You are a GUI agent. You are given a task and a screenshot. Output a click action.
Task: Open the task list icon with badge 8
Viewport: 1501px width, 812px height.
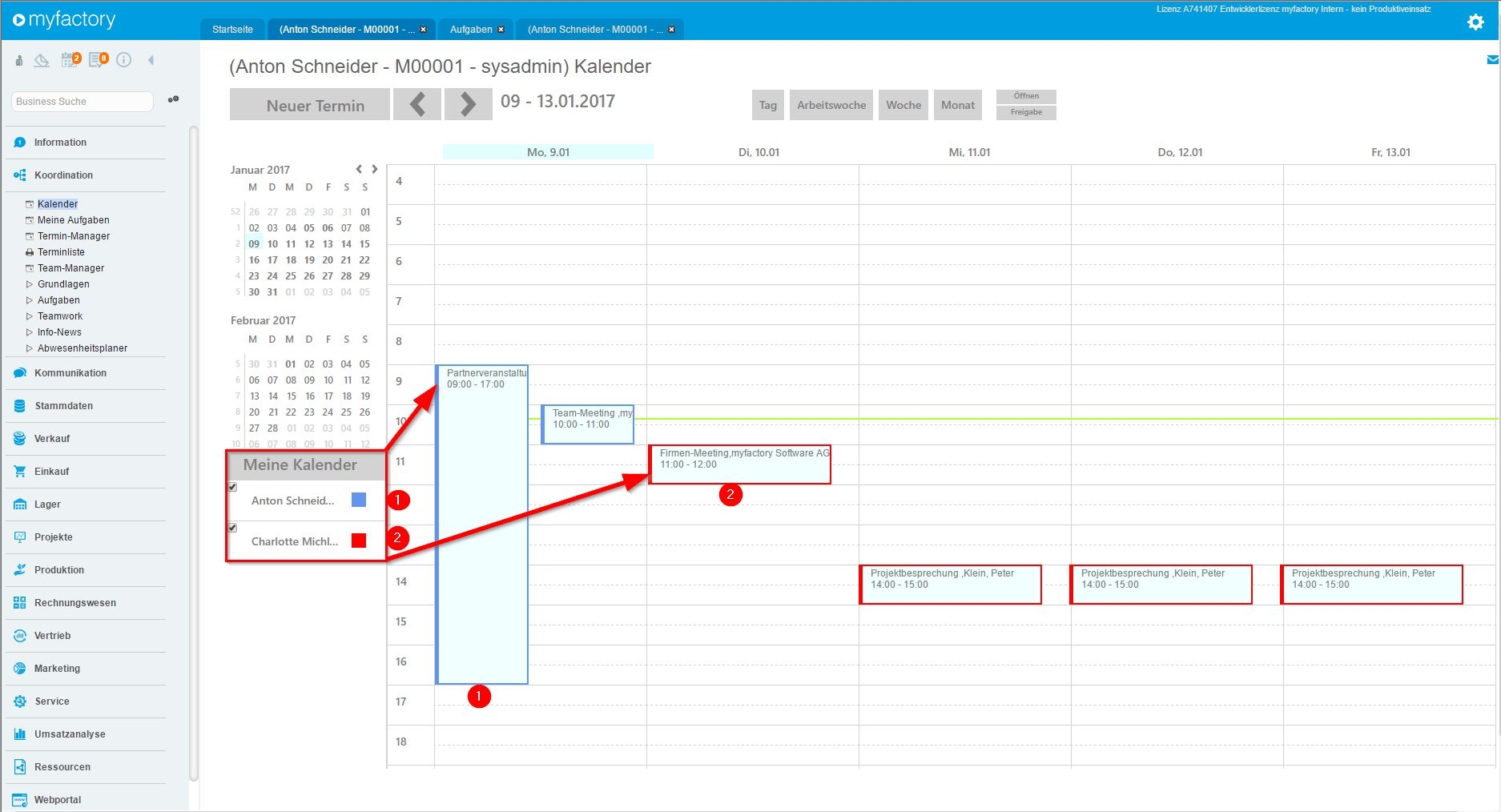pos(99,60)
